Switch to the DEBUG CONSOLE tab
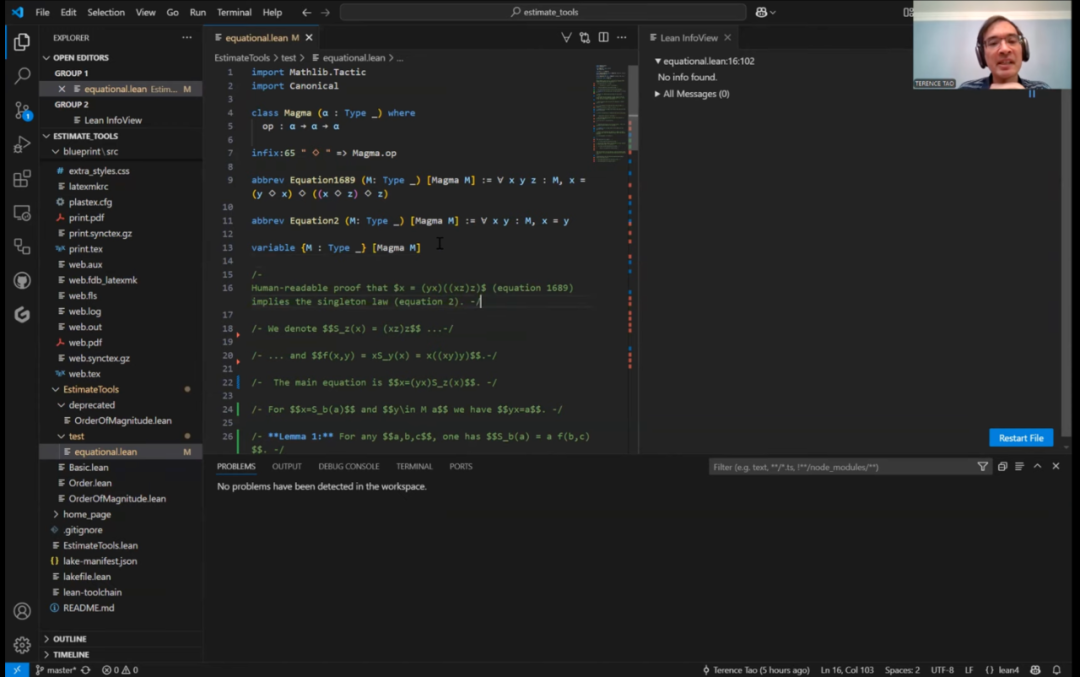 click(349, 466)
